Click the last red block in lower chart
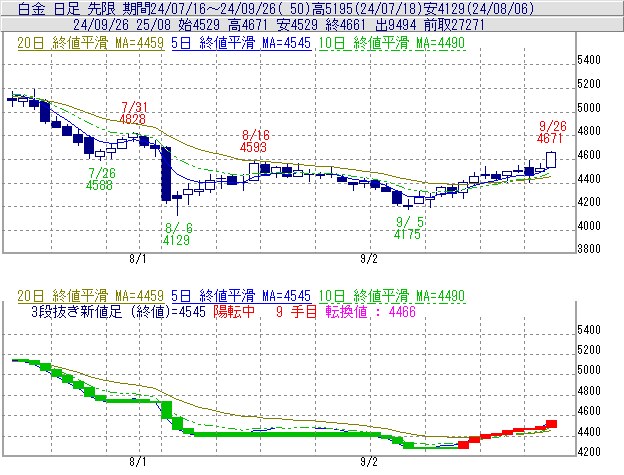Screen dimensions: 624x475 (x=551, y=424)
